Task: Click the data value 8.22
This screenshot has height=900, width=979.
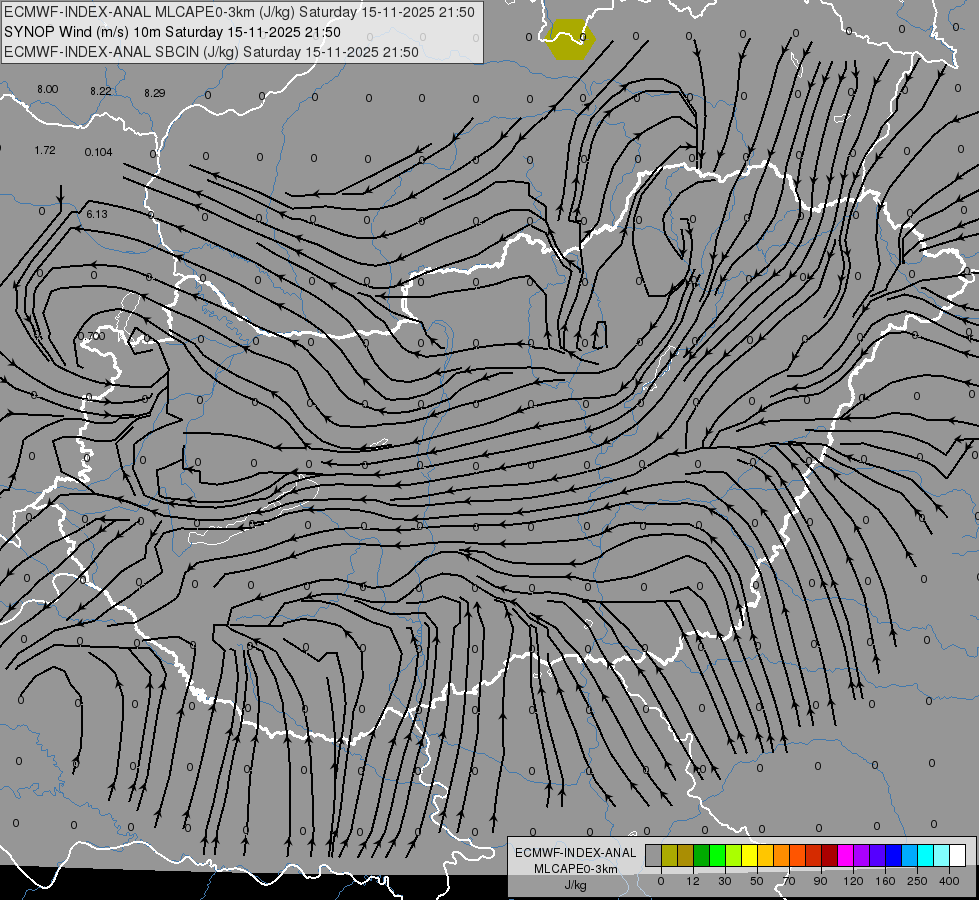Action: tap(101, 91)
